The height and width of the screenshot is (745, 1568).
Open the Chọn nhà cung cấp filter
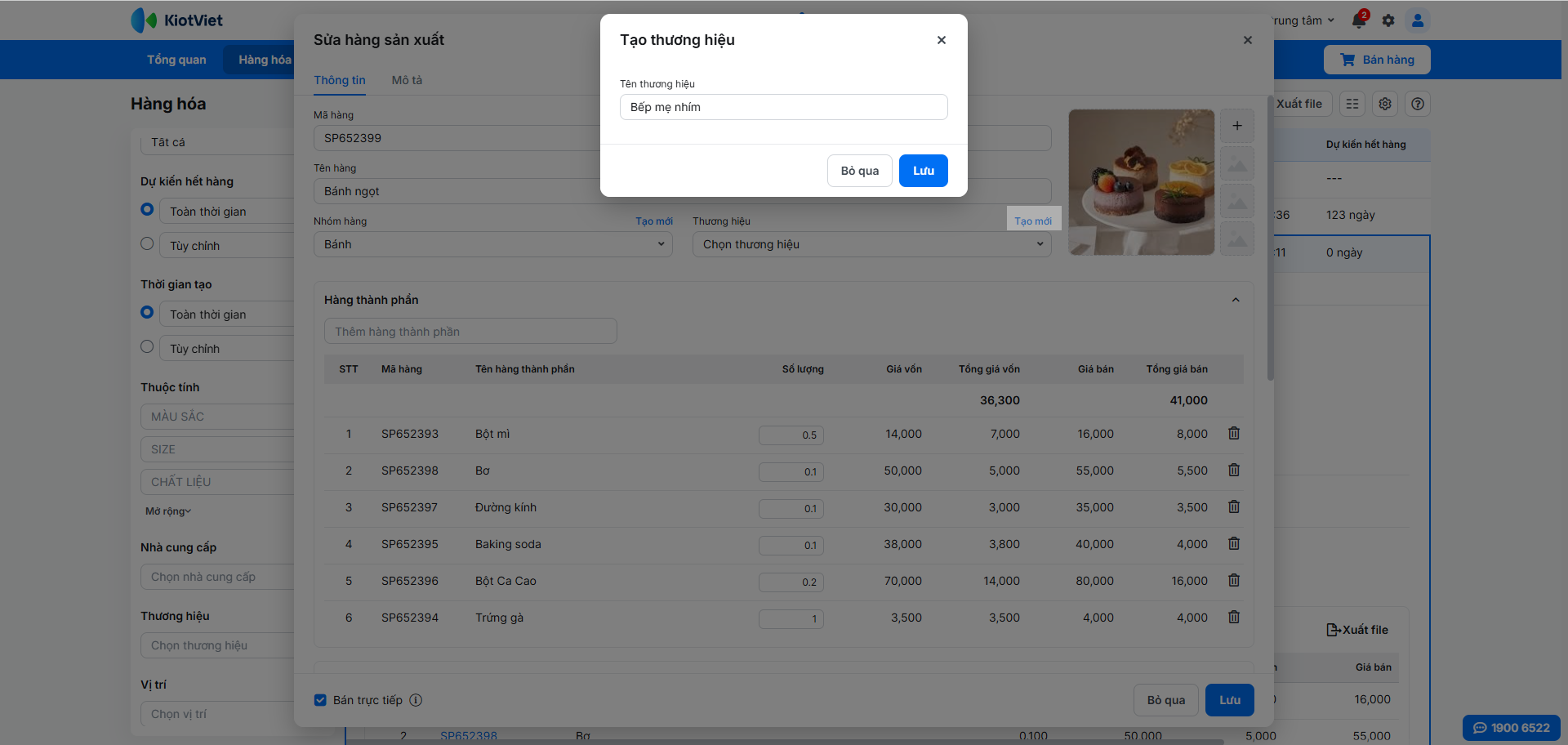tap(217, 577)
